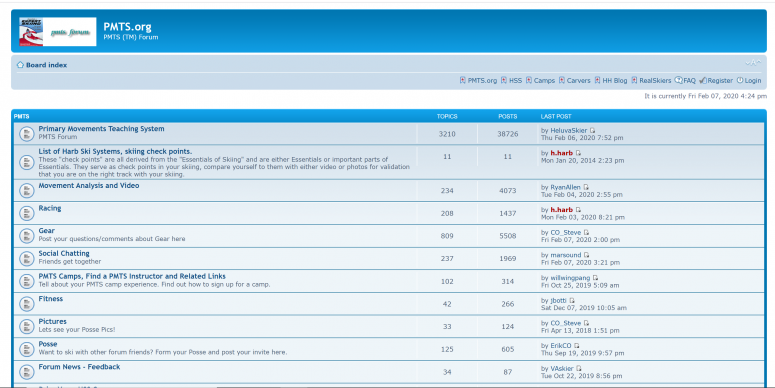Open the PMTS category header link
The width and height of the screenshot is (775, 388).
[21, 117]
